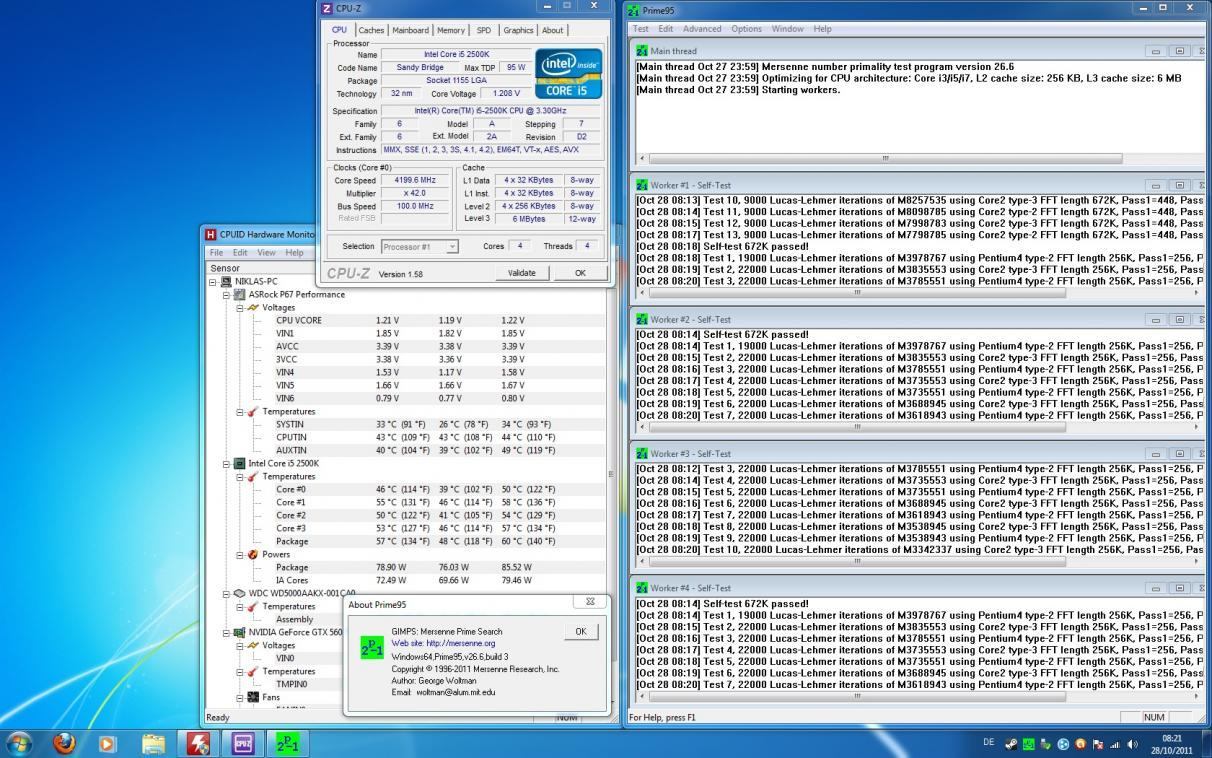Launch Firefox from the taskbar
1212x758 pixels.
tap(65, 743)
